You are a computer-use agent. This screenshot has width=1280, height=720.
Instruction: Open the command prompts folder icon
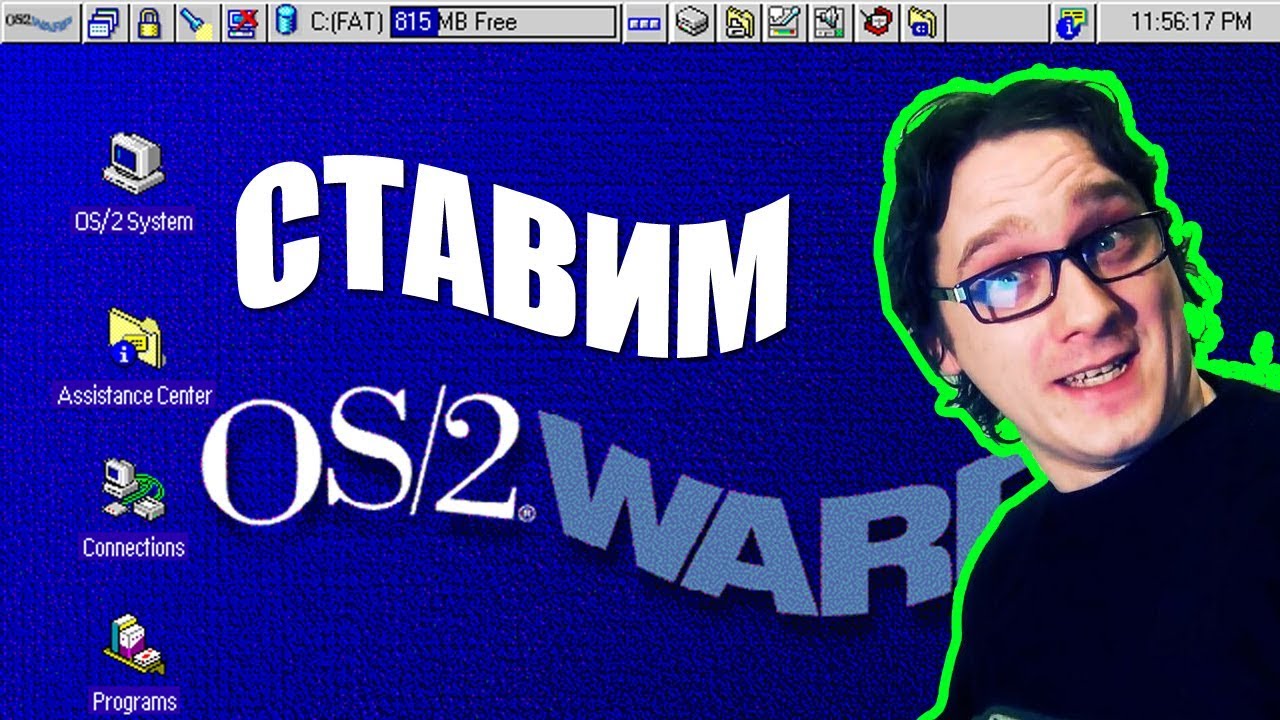point(923,22)
